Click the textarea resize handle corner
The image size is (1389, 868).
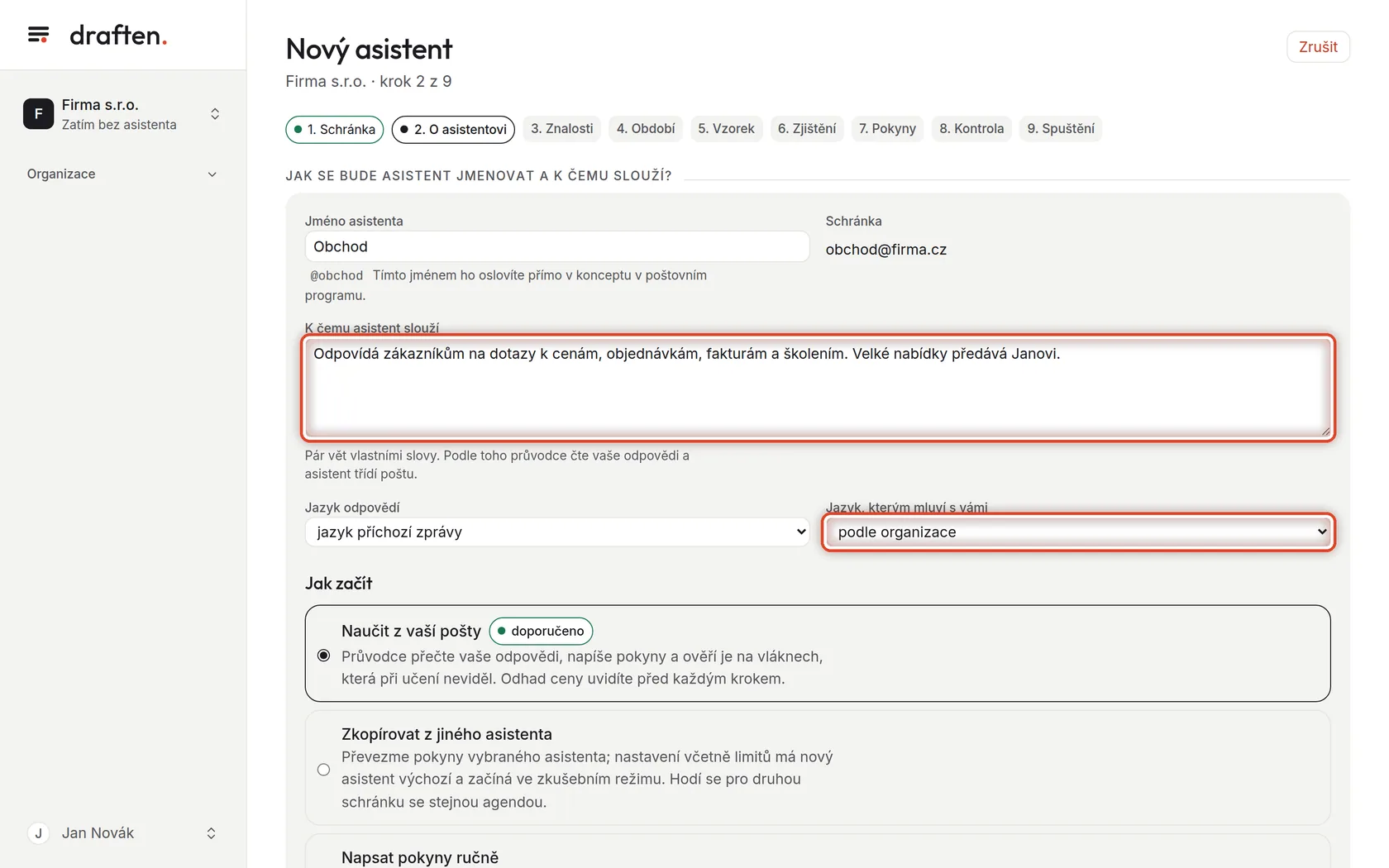point(1325,431)
